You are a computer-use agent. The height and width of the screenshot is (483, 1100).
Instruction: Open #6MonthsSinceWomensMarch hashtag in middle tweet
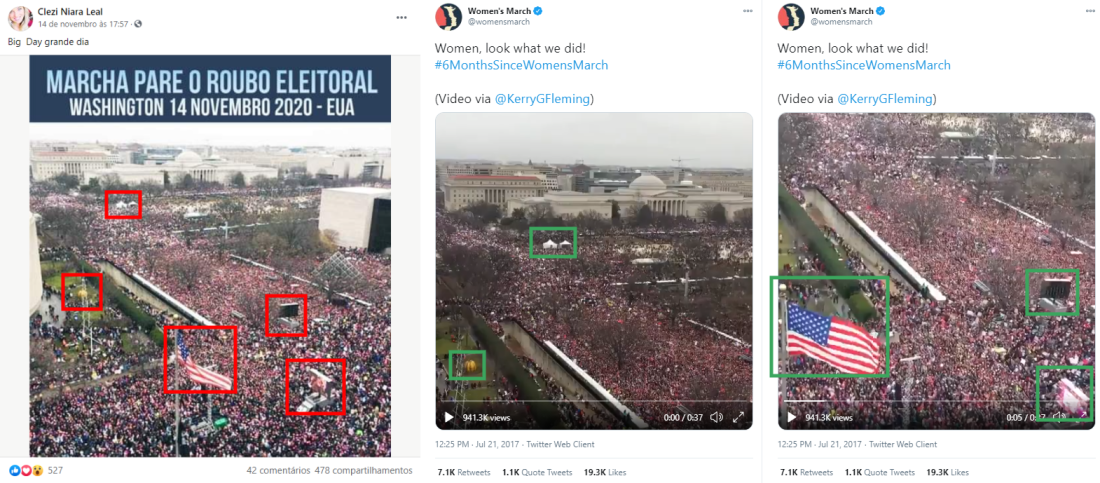(x=521, y=65)
